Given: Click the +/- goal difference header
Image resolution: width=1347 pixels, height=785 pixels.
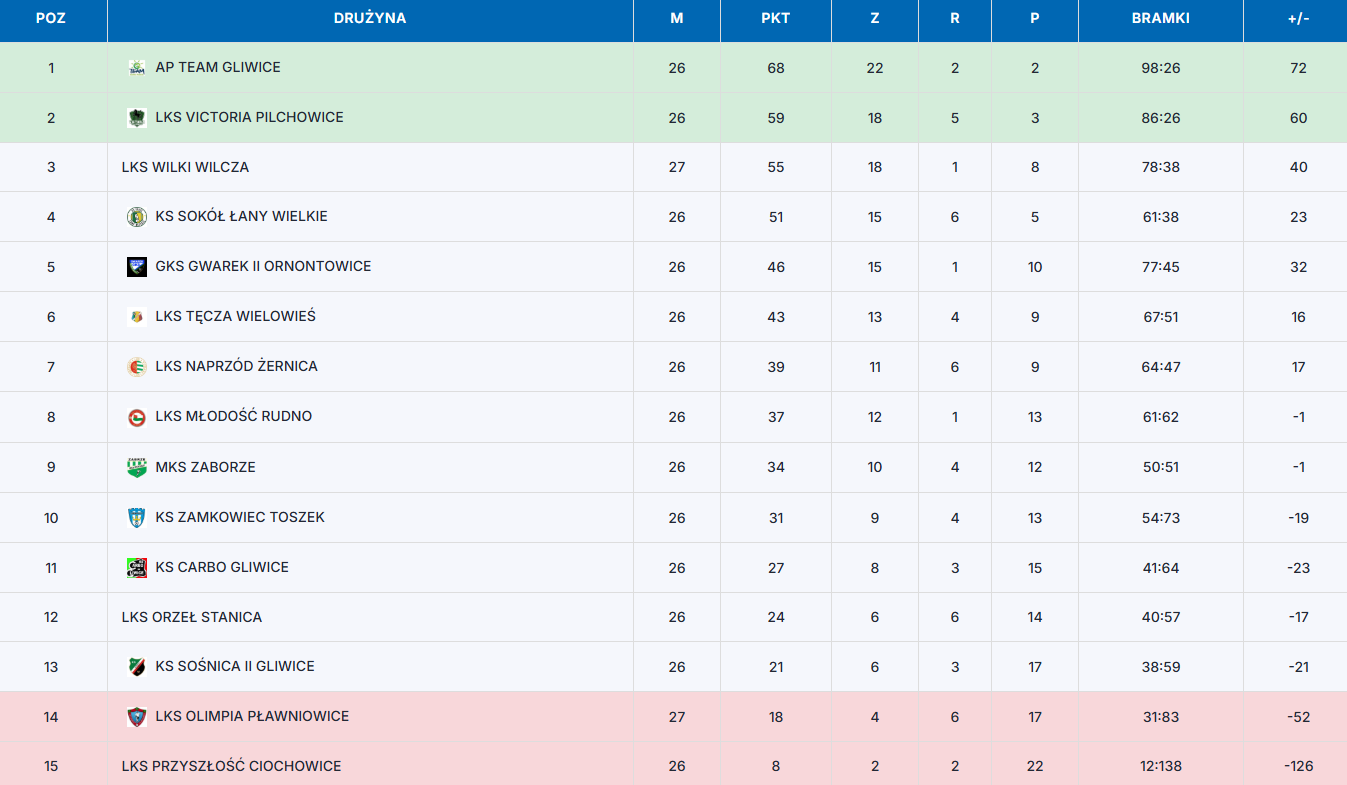Looking at the screenshot, I should (1298, 19).
